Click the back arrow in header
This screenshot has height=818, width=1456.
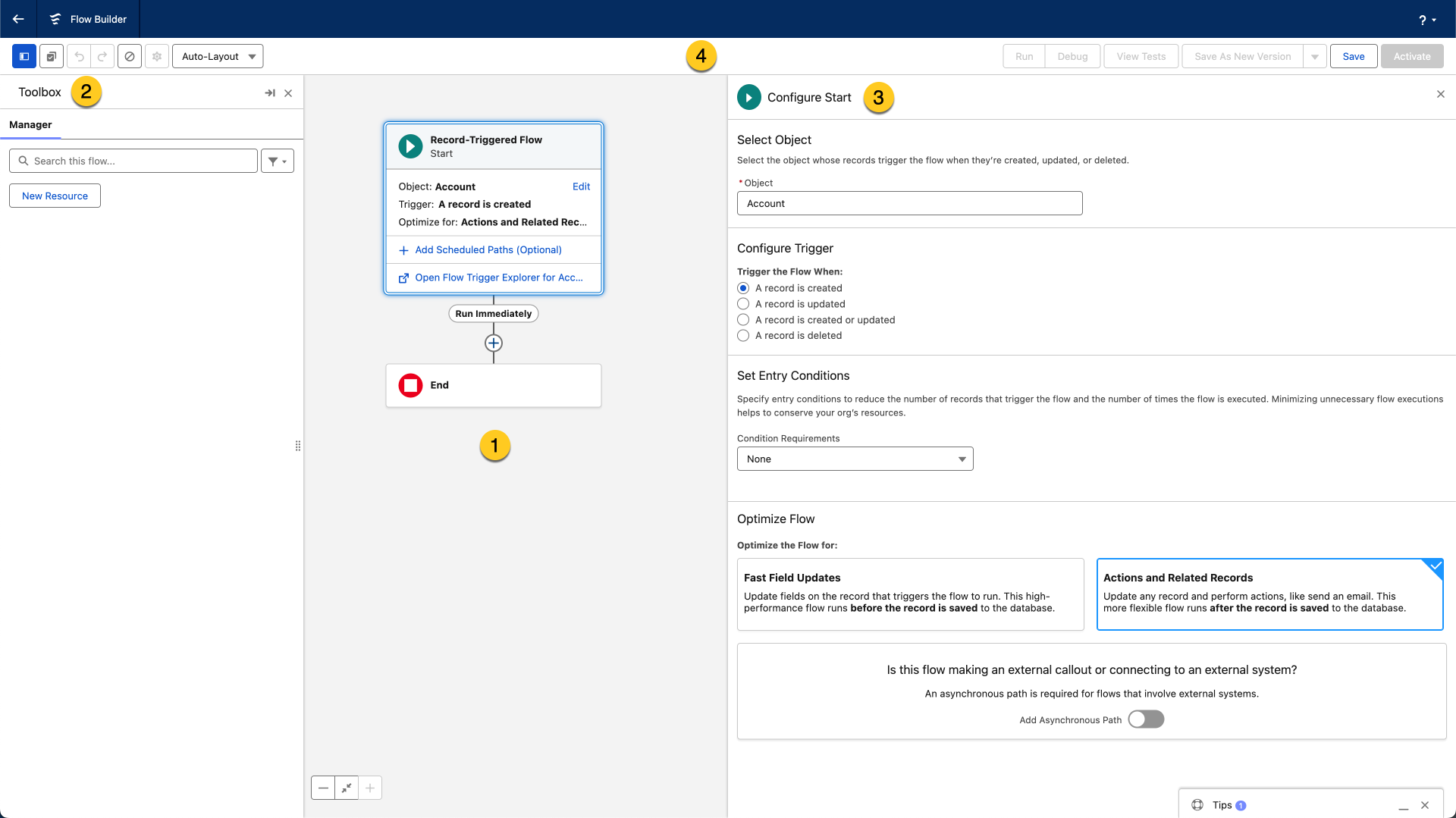point(18,19)
